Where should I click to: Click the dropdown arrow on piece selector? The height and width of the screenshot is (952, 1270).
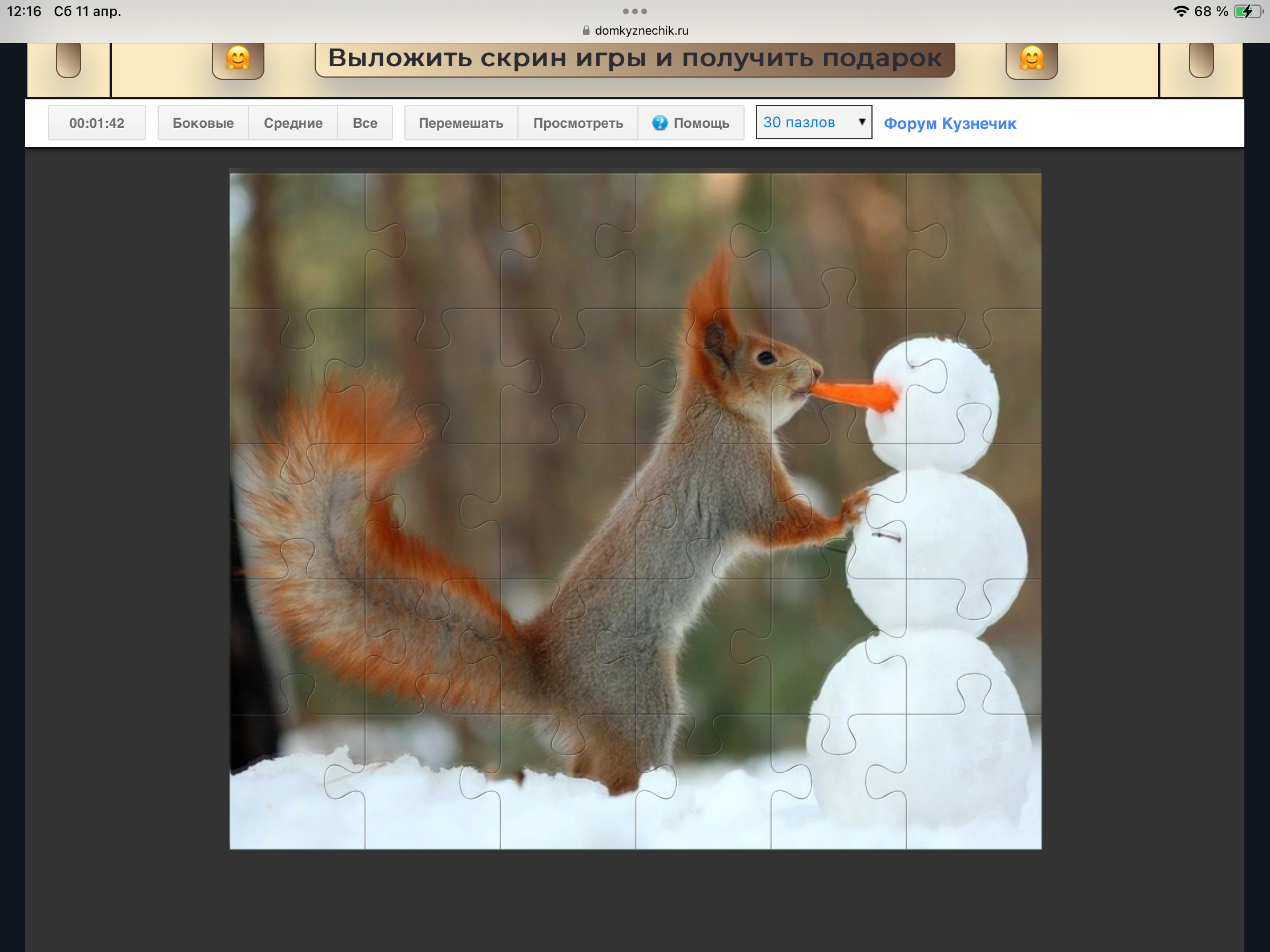coord(861,122)
